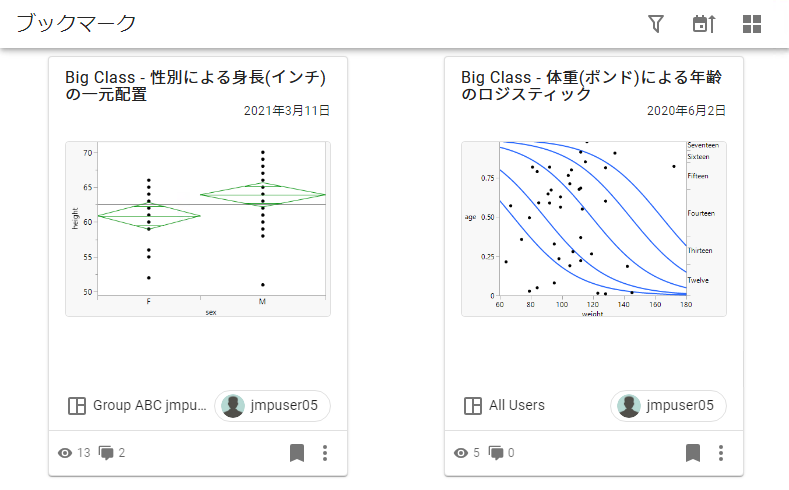
Task: Open jmpuser05 chip on the first card
Action: click(272, 406)
